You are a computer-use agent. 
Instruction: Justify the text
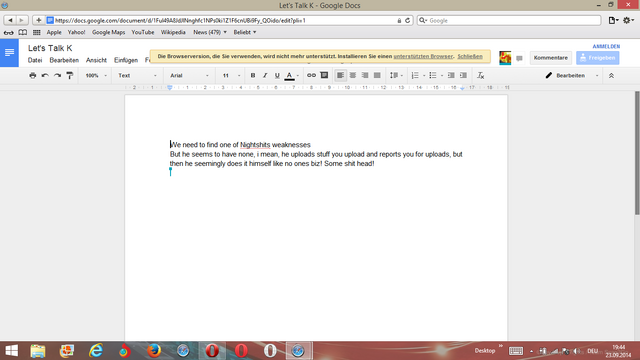(x=377, y=76)
